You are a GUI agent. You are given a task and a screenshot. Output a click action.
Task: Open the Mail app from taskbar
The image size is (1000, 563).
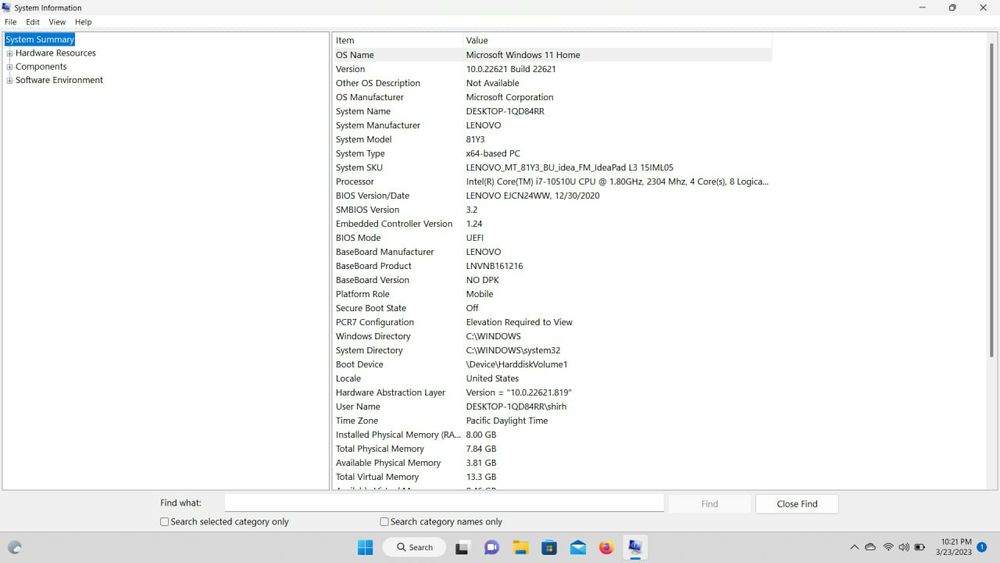(578, 547)
